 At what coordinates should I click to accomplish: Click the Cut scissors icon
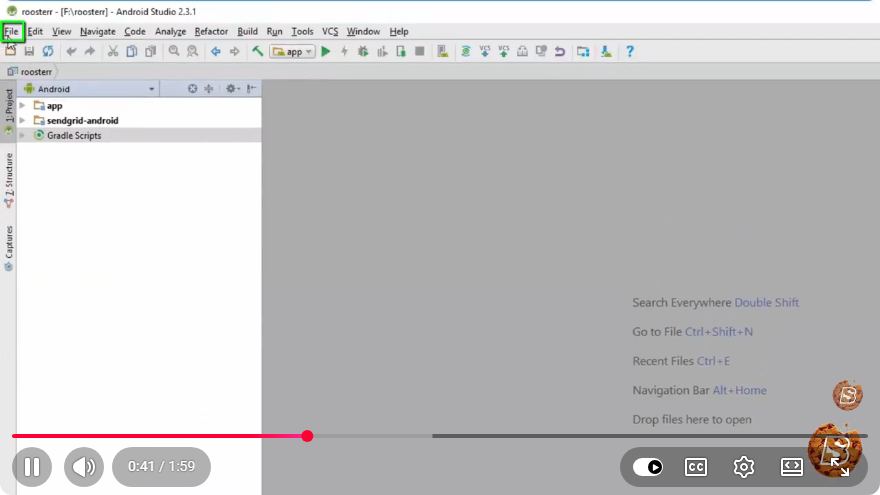113,52
